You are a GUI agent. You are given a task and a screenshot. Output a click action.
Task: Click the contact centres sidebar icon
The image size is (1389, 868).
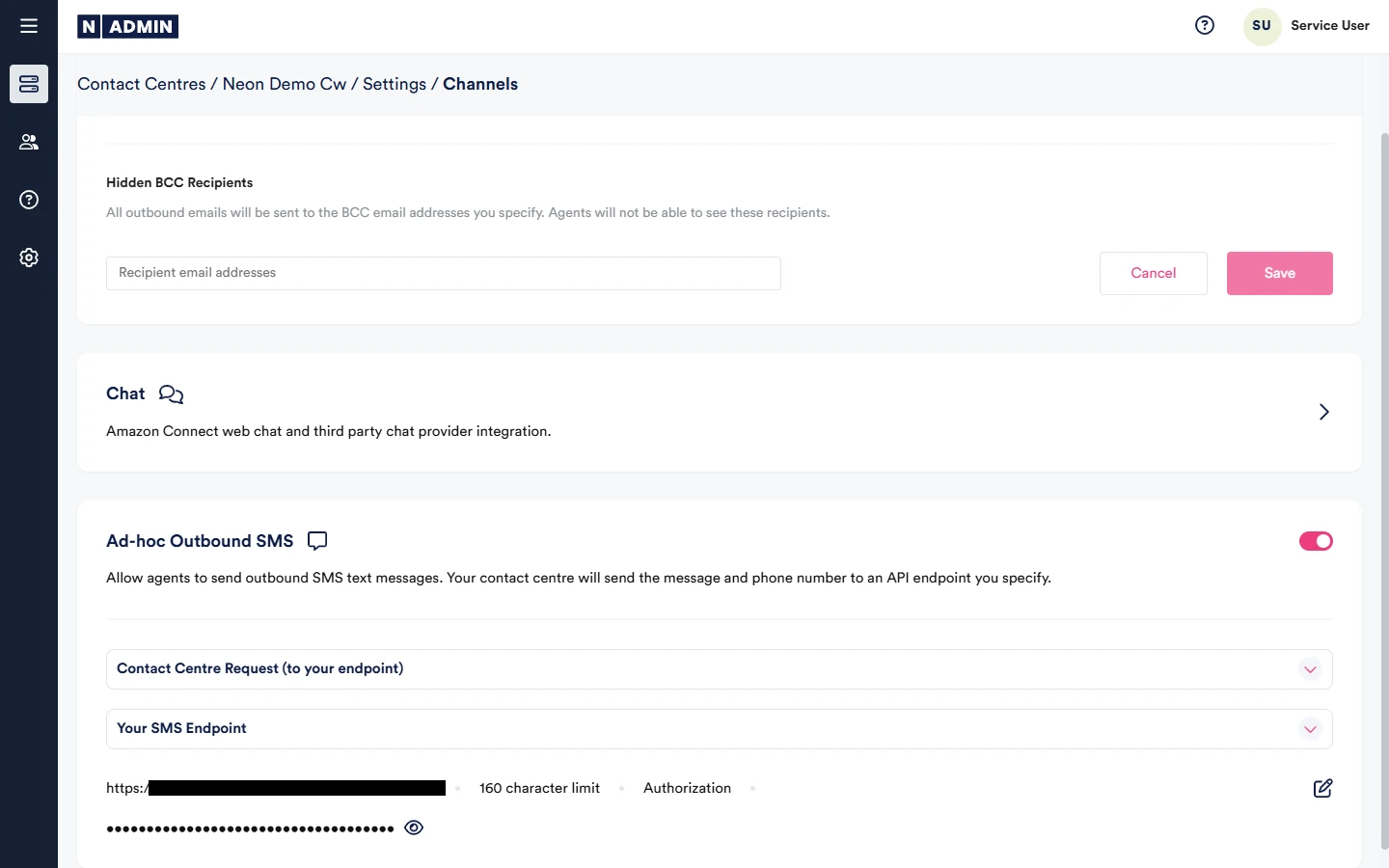[29, 84]
